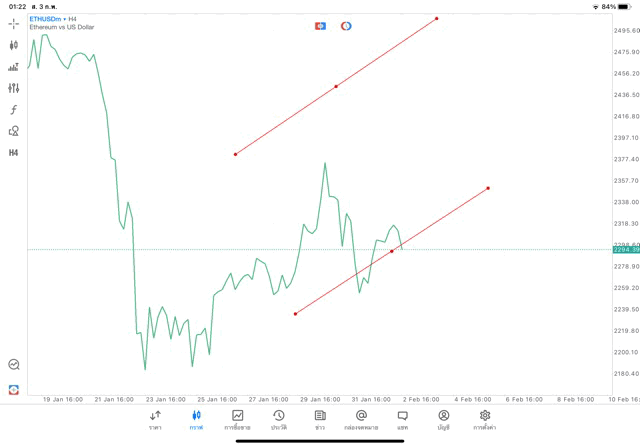Open the H4 timeframe selector
The height and width of the screenshot is (447, 640).
click(x=14, y=153)
